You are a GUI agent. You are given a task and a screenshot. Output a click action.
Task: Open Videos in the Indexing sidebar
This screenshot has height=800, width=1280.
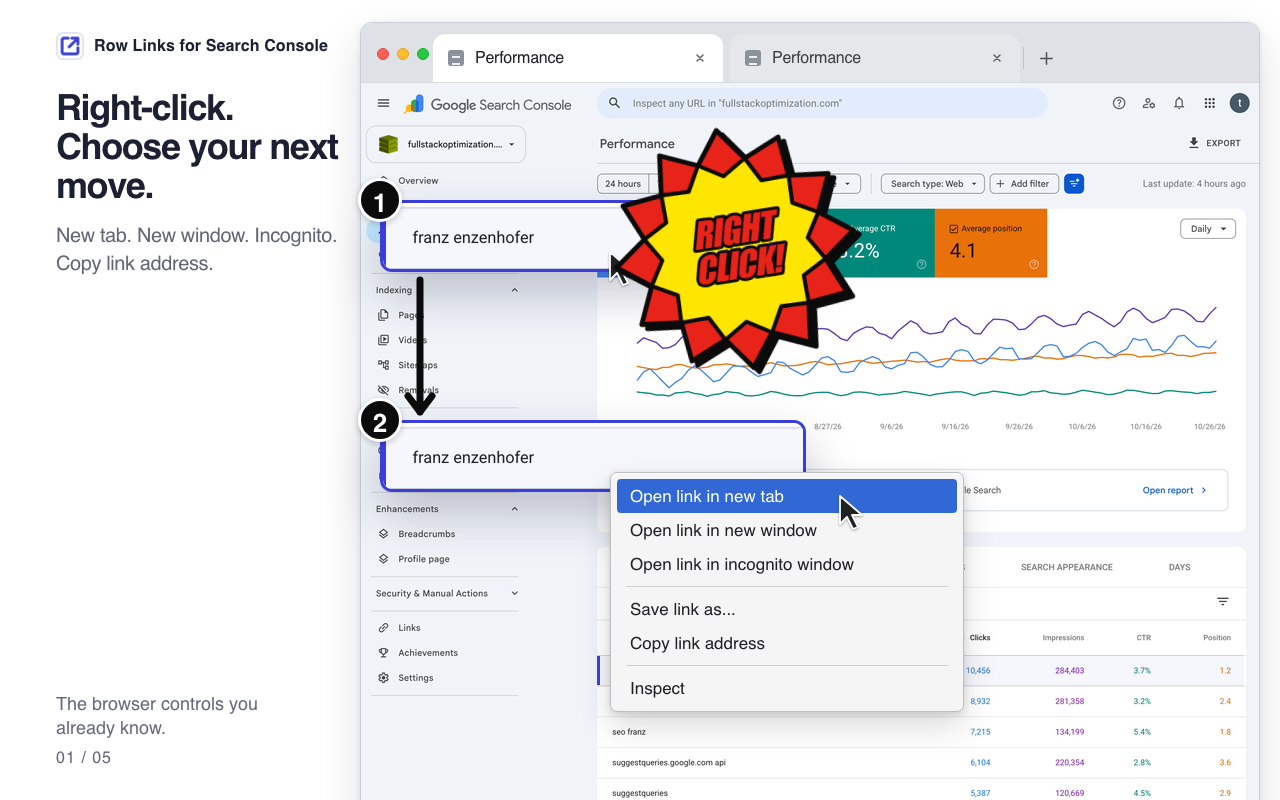[x=412, y=340]
